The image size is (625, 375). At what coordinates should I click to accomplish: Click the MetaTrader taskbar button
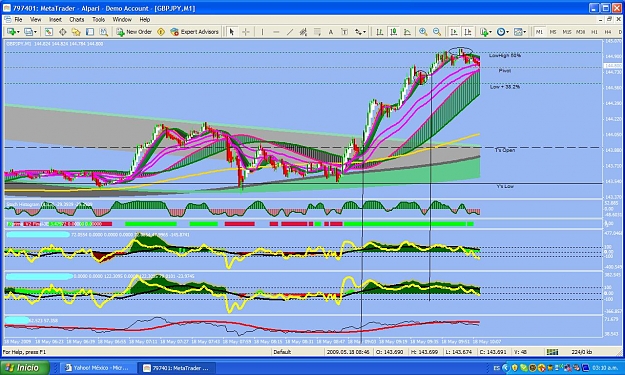tap(176, 368)
